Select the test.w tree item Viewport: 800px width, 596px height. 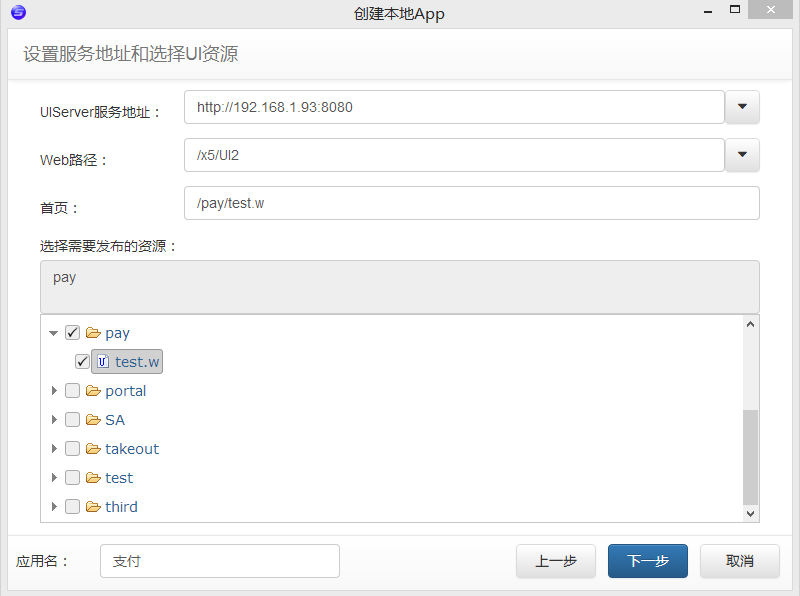(127, 362)
